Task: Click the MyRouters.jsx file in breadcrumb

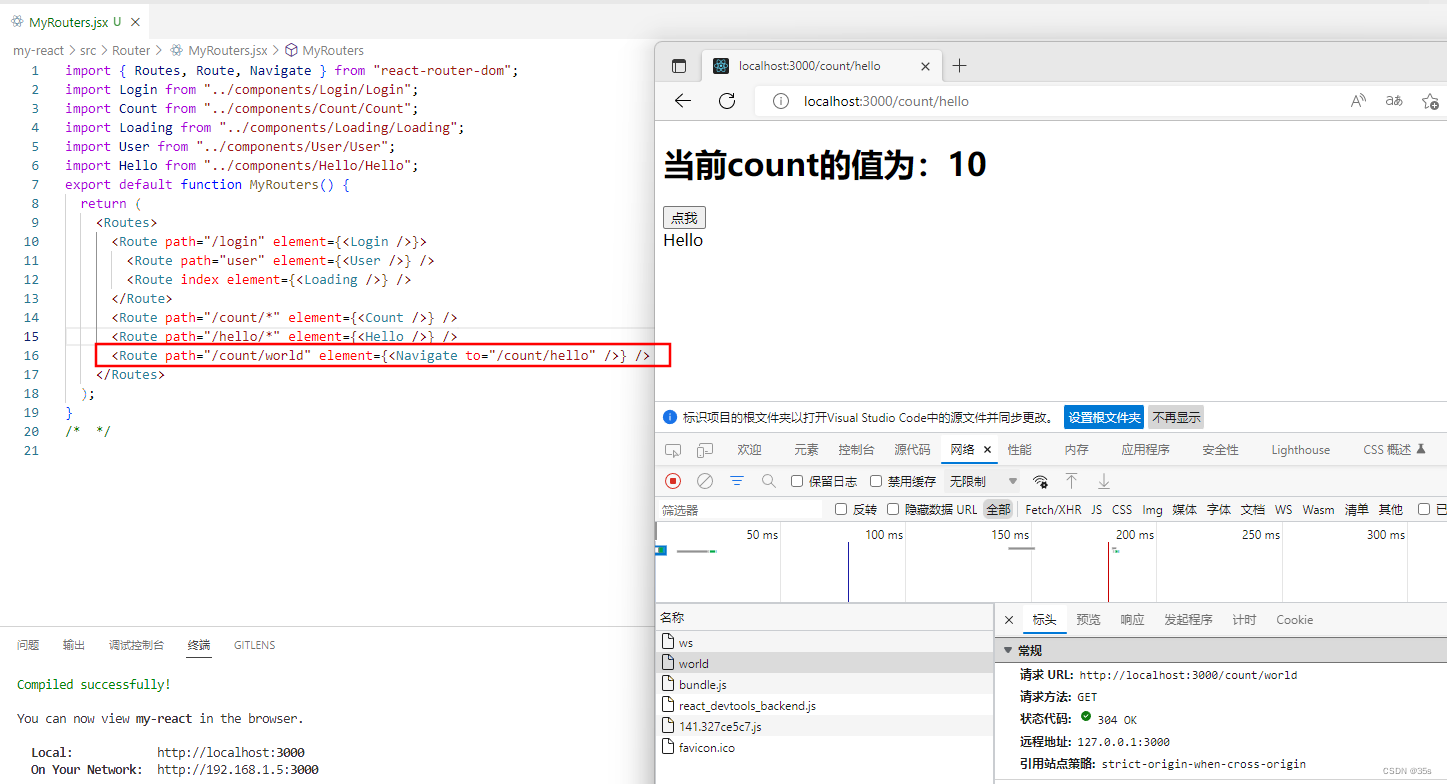Action: (220, 50)
